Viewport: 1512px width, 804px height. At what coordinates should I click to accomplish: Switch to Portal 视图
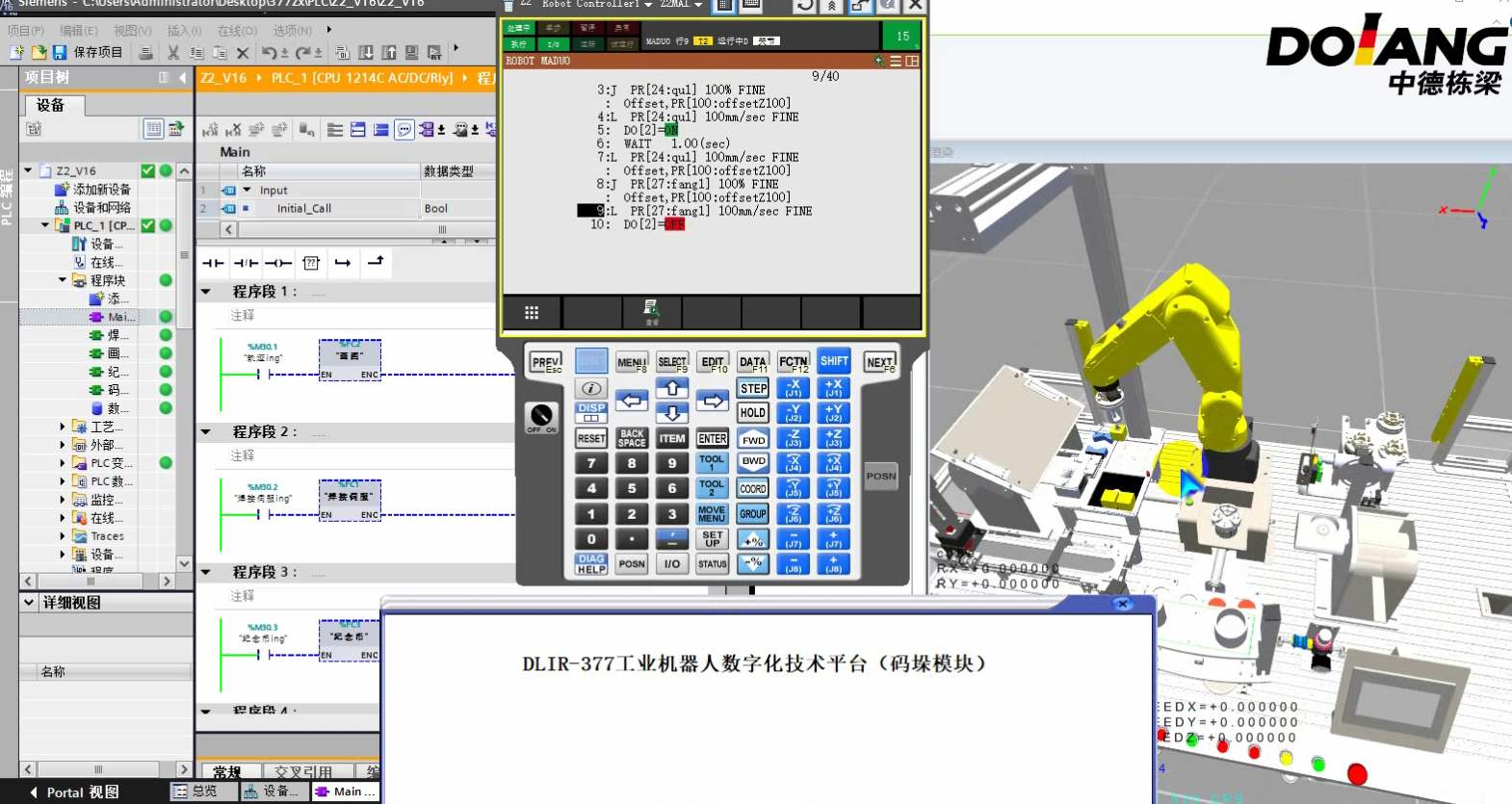coord(74,792)
